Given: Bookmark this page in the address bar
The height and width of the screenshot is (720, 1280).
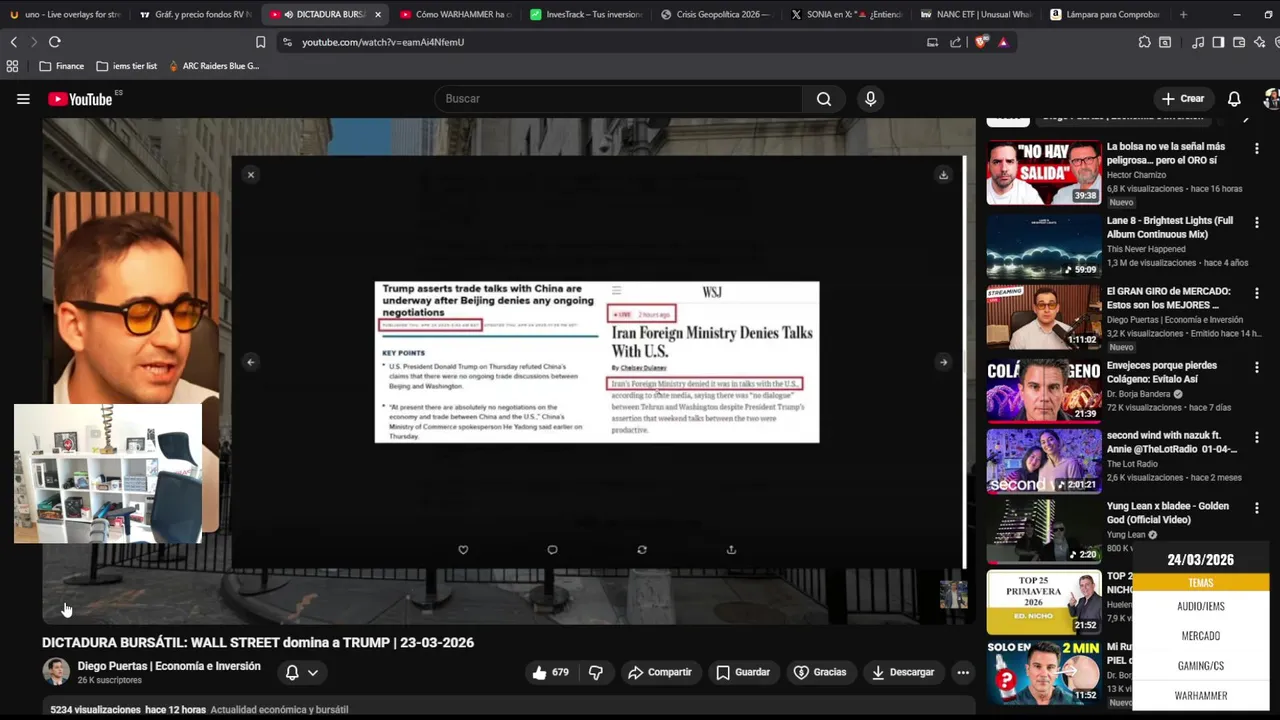Looking at the screenshot, I should 261,42.
